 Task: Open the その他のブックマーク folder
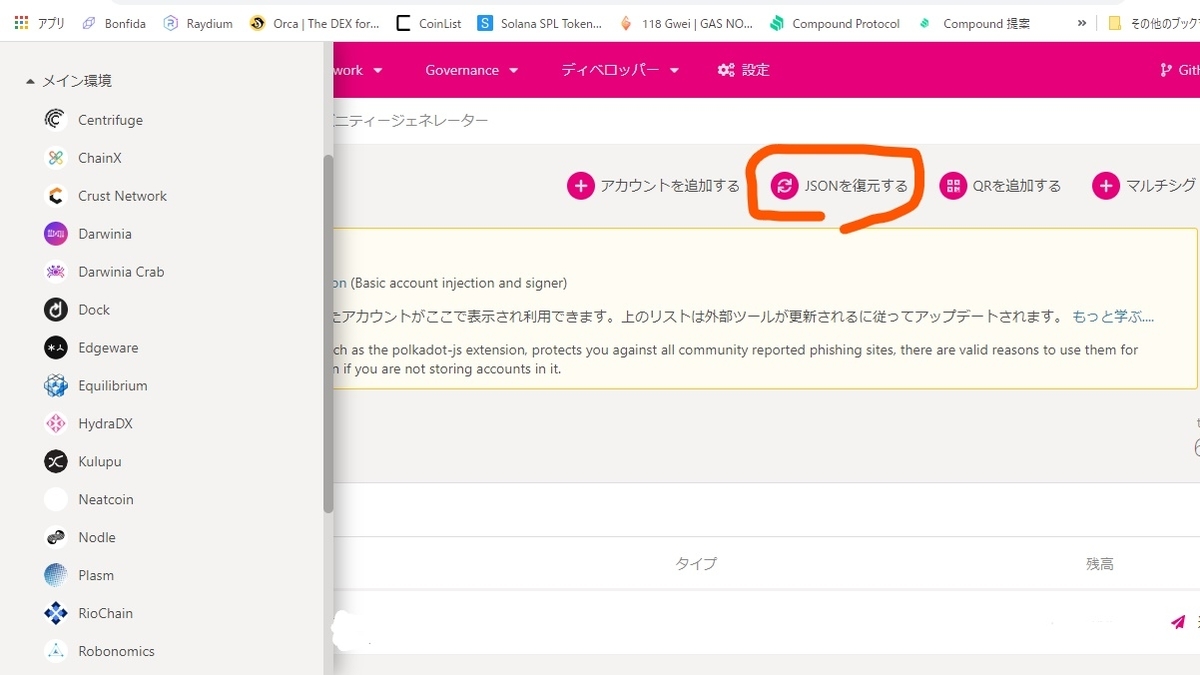pos(1153,23)
